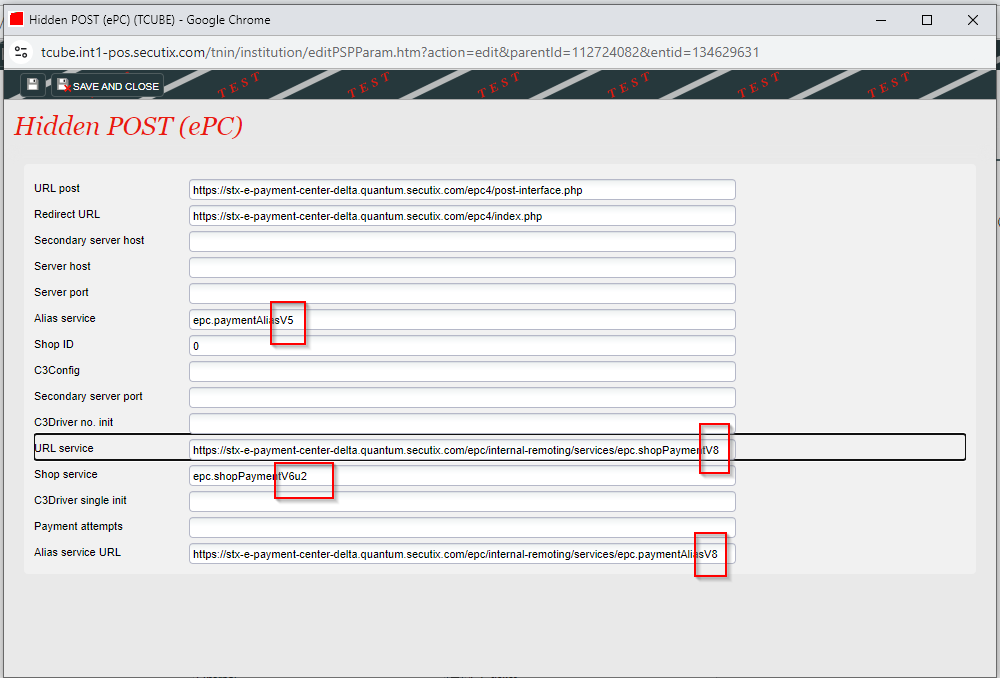Click the URL post input field
The height and width of the screenshot is (678, 1000).
pyautogui.click(x=462, y=189)
